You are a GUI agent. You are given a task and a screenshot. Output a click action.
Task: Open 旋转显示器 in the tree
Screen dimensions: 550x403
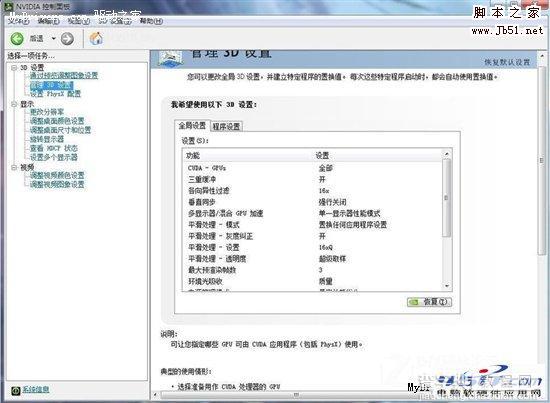pyautogui.click(x=47, y=139)
